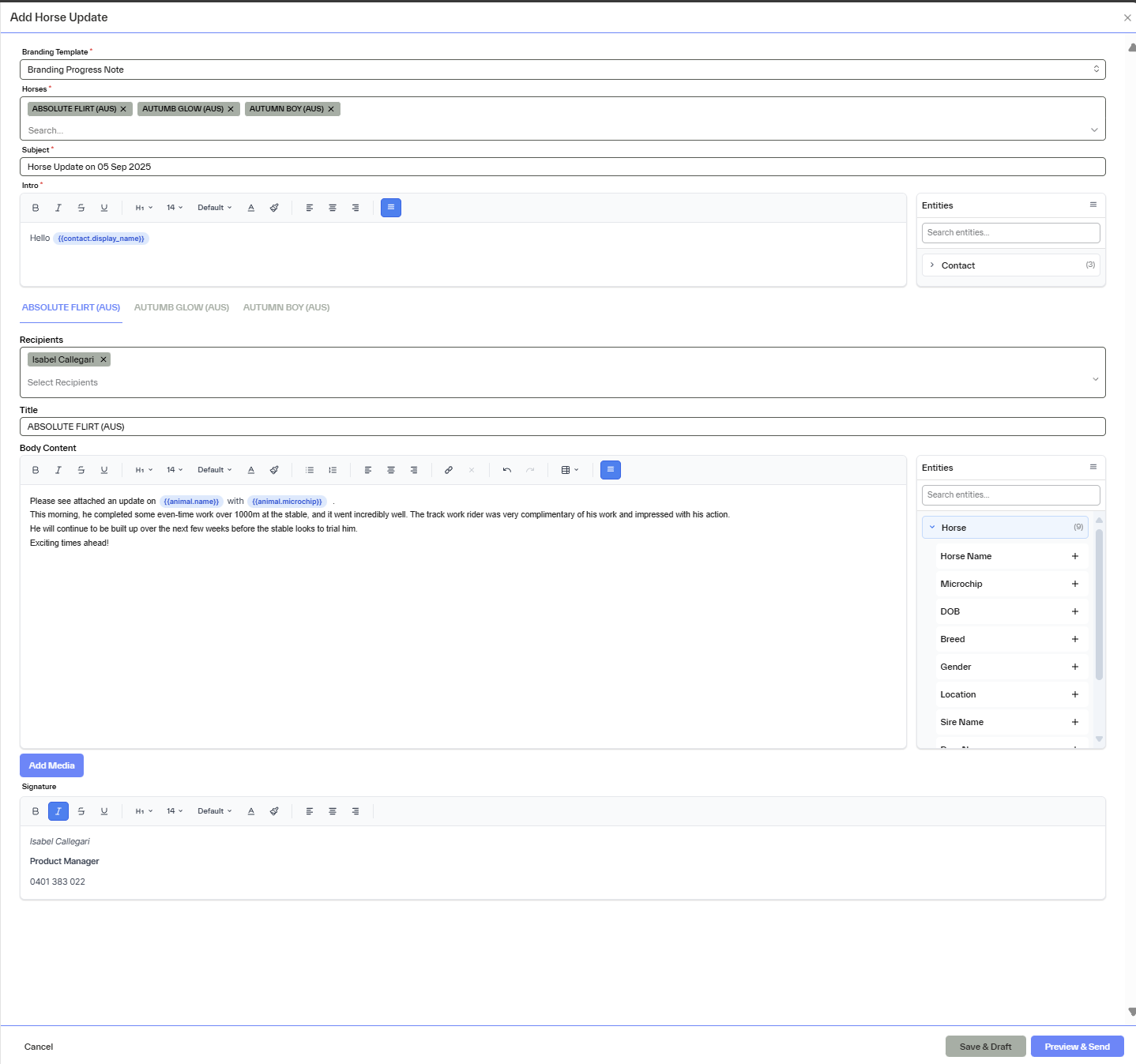The width and height of the screenshot is (1136, 1064).
Task: Remove AUTUMN BOY (AUS) horse tag
Action: (x=331, y=109)
